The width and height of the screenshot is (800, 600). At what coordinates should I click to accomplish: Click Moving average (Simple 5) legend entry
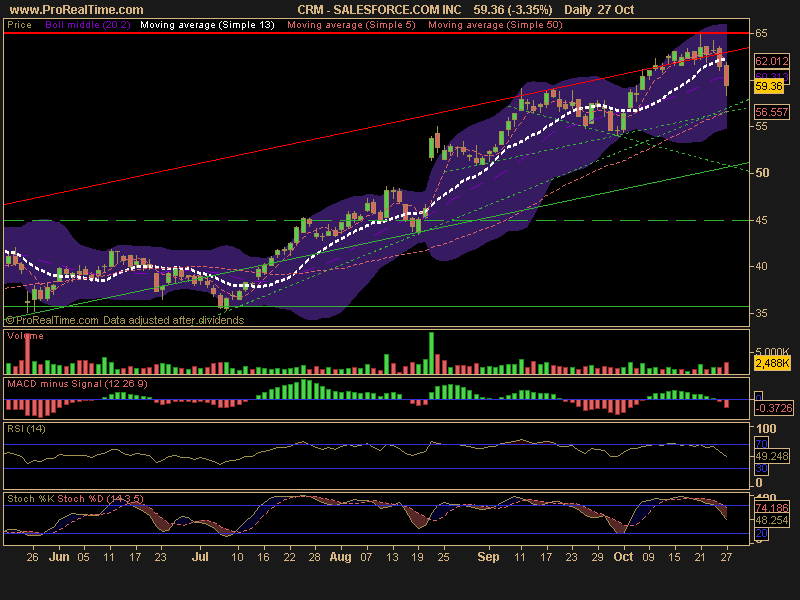[351, 25]
